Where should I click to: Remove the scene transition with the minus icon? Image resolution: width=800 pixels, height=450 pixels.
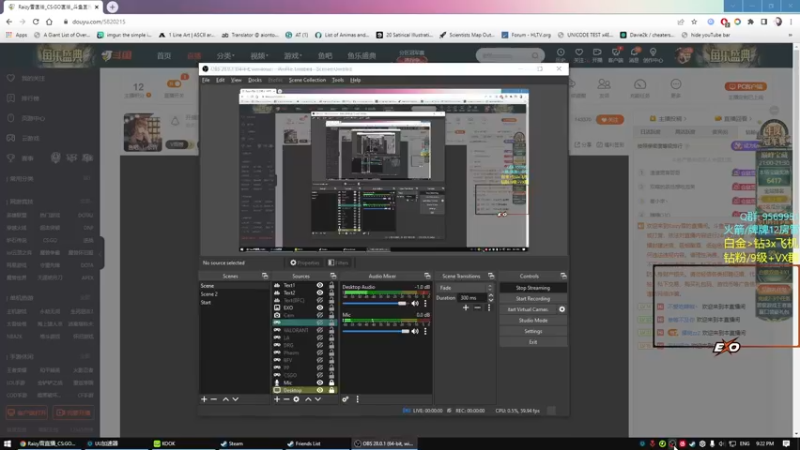478,308
